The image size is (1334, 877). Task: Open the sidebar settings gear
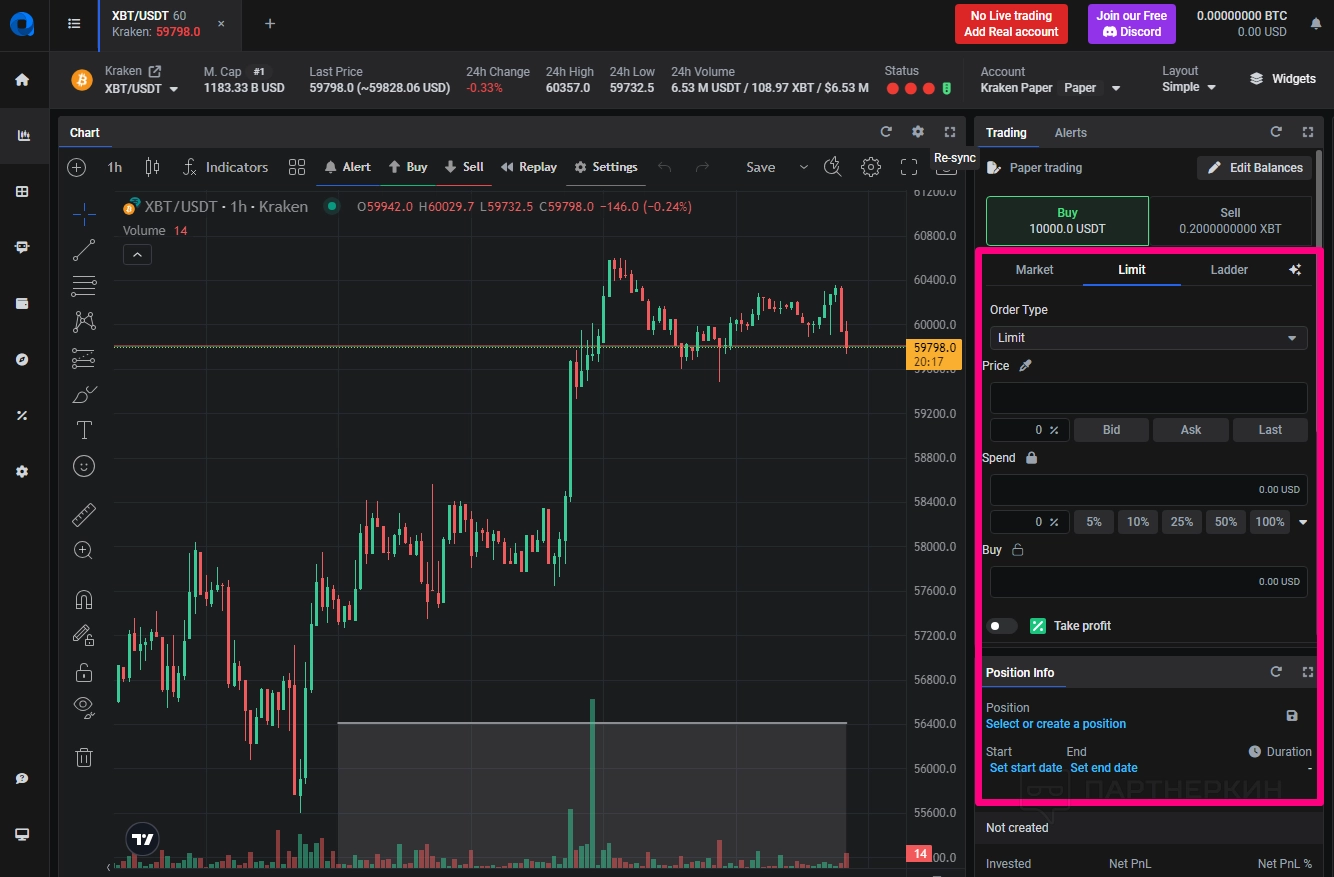22,472
